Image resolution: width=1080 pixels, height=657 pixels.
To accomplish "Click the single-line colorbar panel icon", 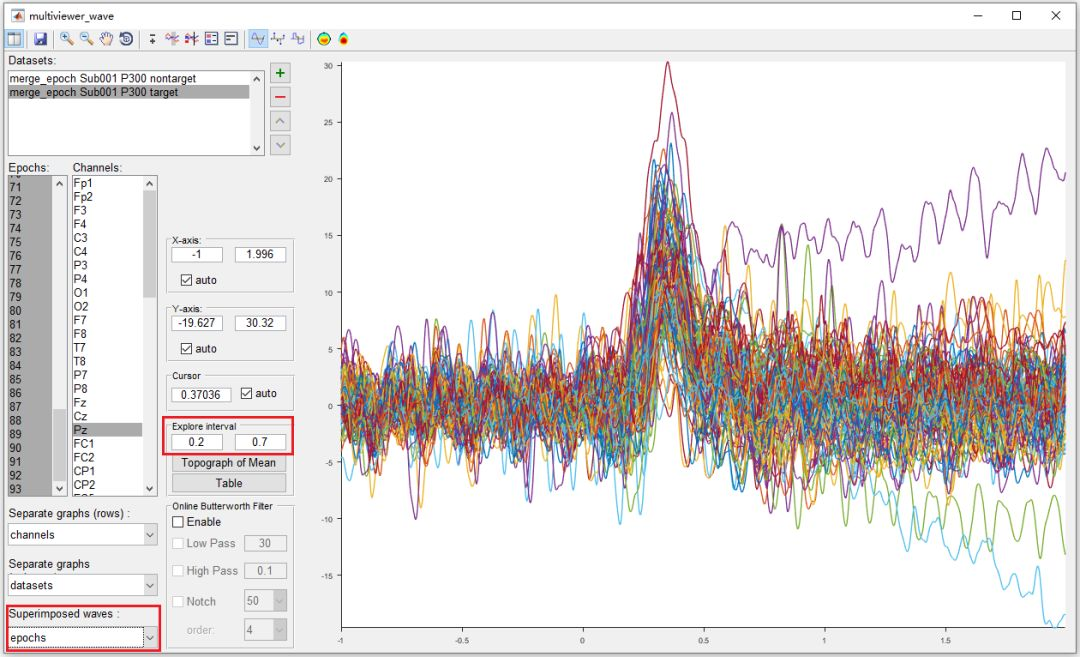I will (231, 39).
